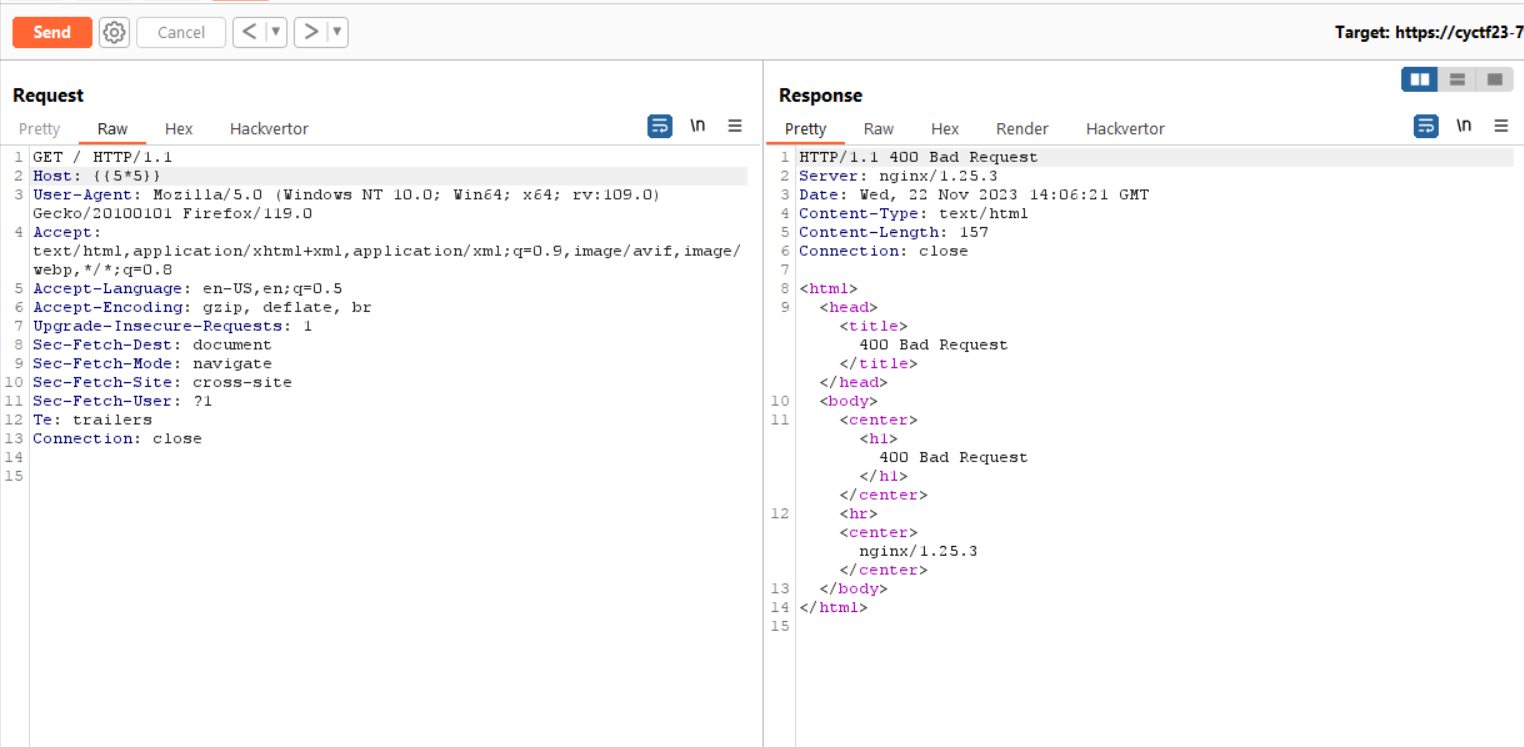Switch Request view to Hex tab
This screenshot has height=747, width=1524.
pyautogui.click(x=179, y=129)
